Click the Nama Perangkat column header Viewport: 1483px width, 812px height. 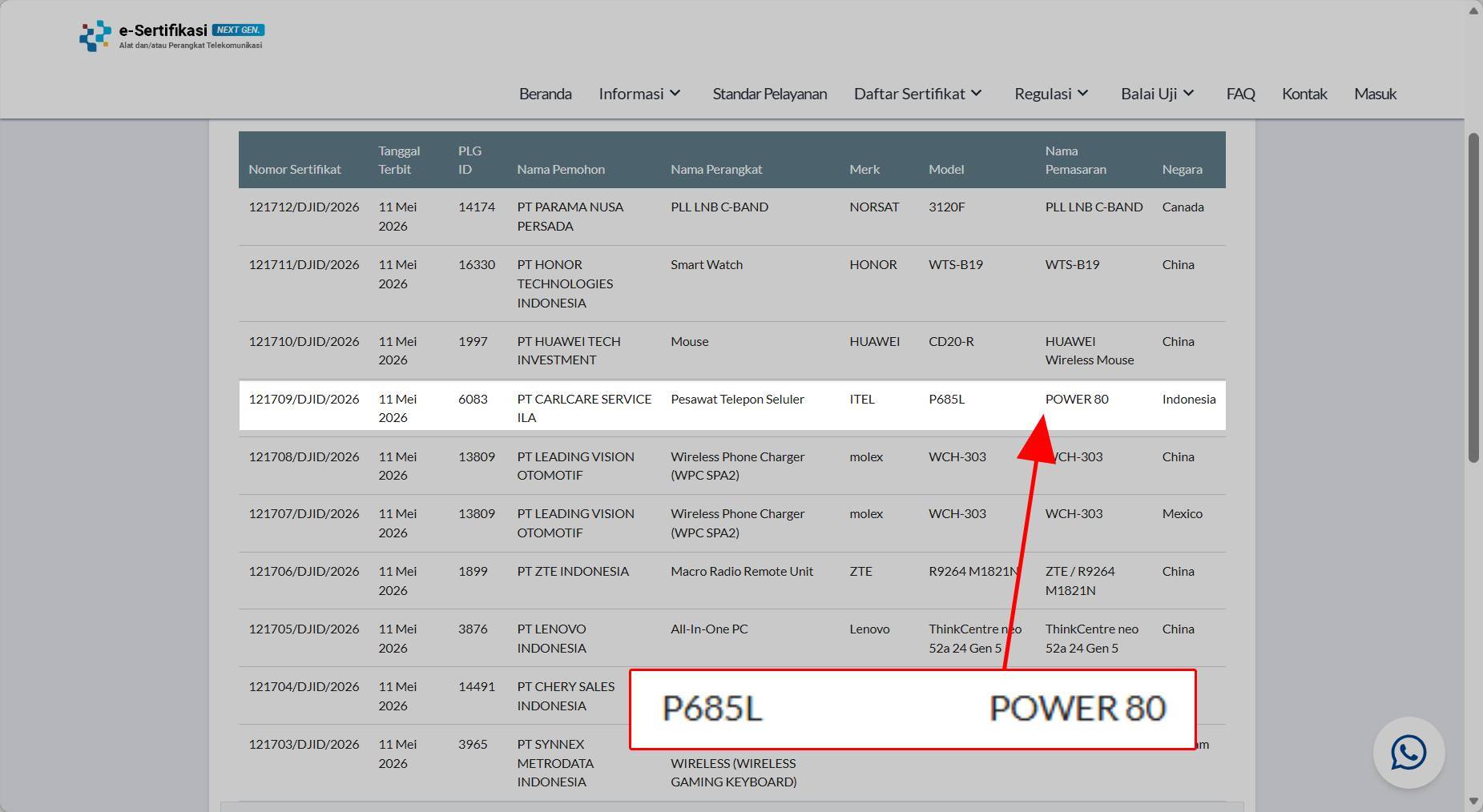pos(716,169)
